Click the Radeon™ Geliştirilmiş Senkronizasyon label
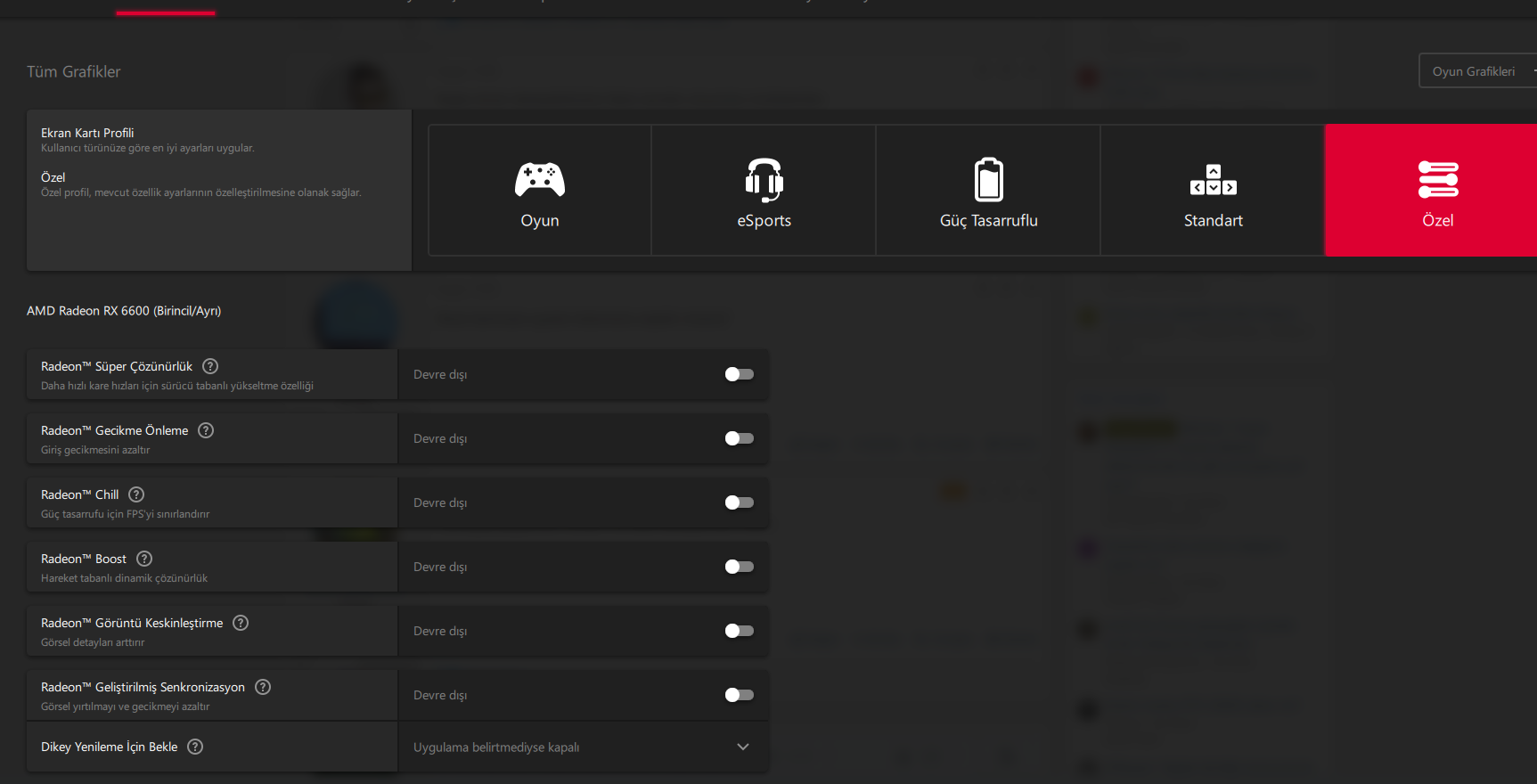Viewport: 1537px width, 784px height. pyautogui.click(x=143, y=687)
